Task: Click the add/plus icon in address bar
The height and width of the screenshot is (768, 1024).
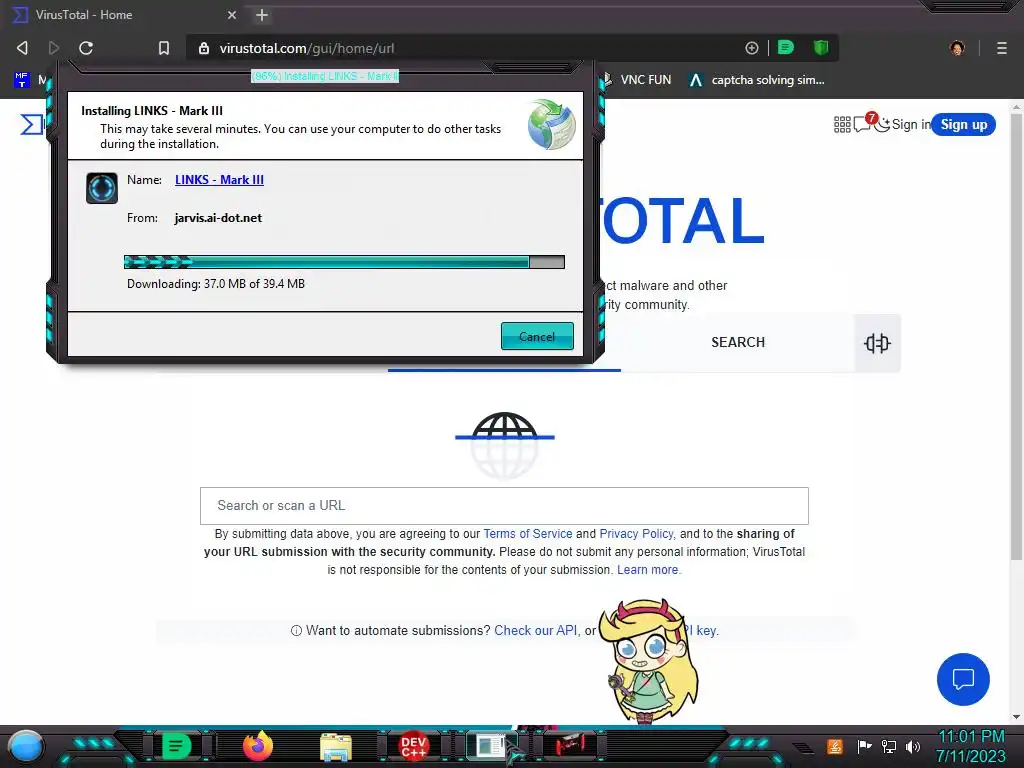Action: click(x=752, y=48)
